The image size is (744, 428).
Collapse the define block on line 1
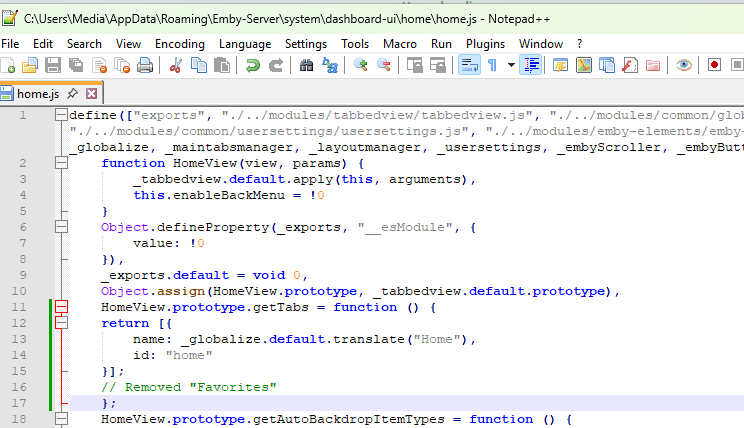(x=61, y=115)
